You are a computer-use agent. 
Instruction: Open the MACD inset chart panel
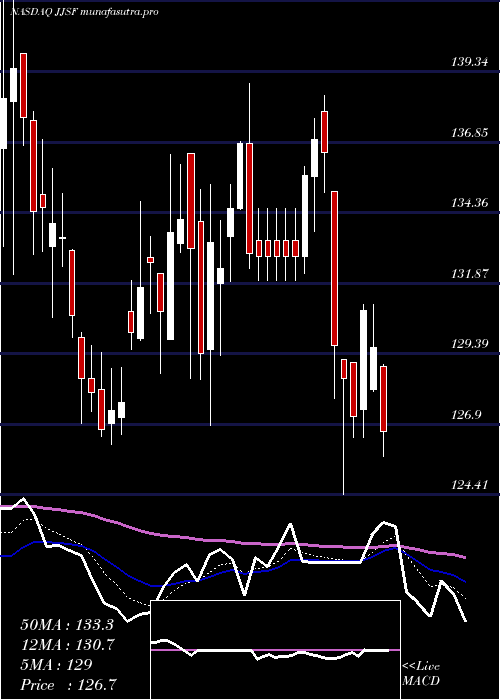pyautogui.click(x=275, y=650)
